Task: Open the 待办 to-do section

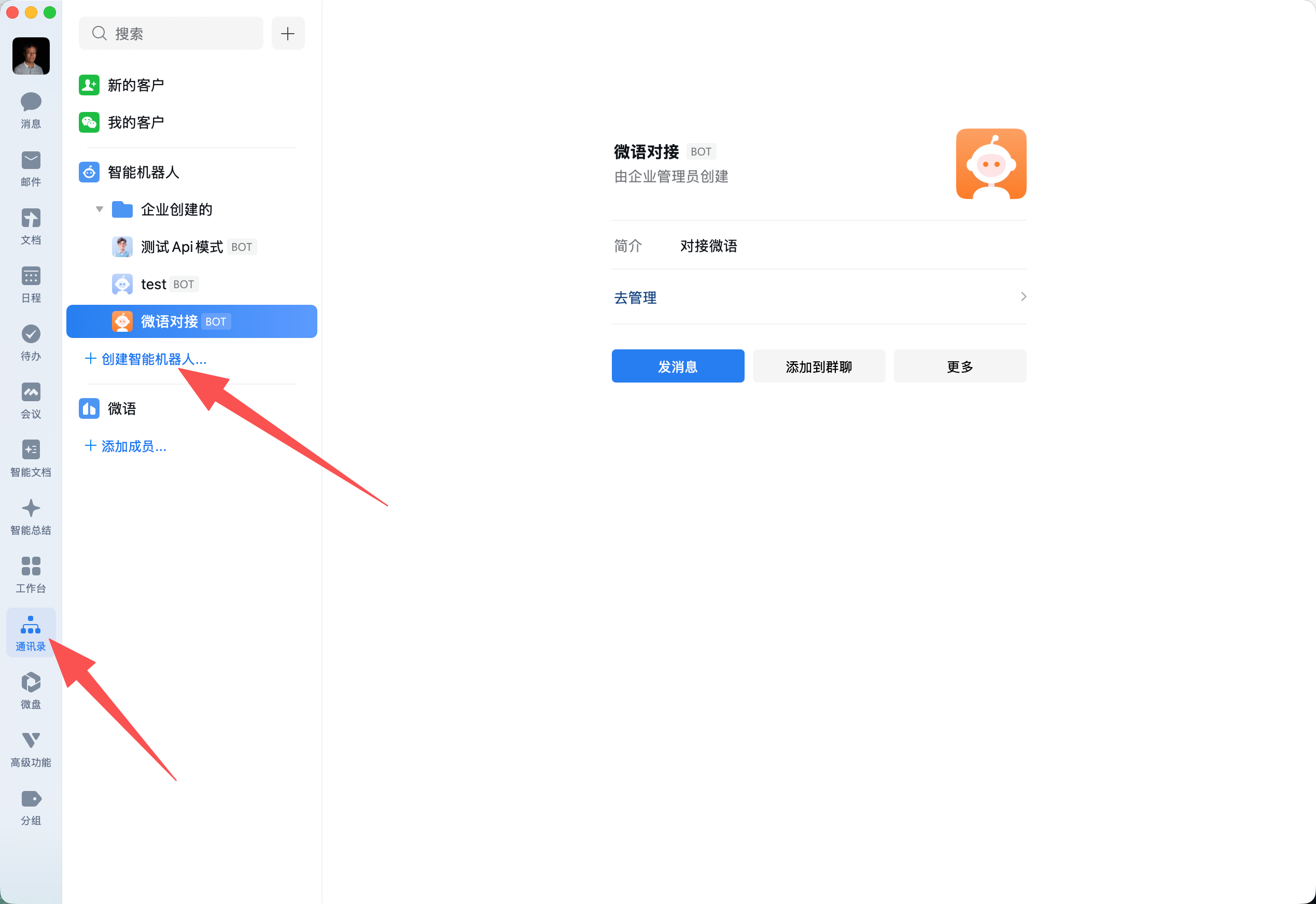Action: coord(31,343)
